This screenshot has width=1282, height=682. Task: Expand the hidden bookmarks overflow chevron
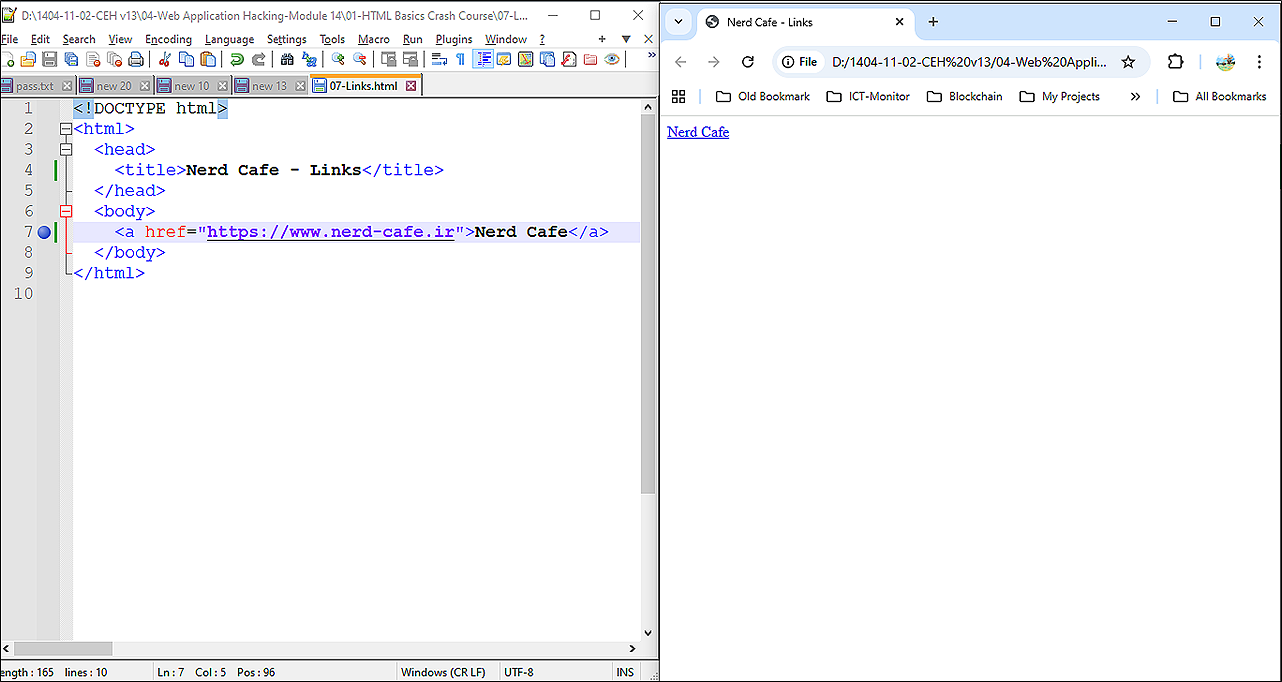pos(1135,97)
